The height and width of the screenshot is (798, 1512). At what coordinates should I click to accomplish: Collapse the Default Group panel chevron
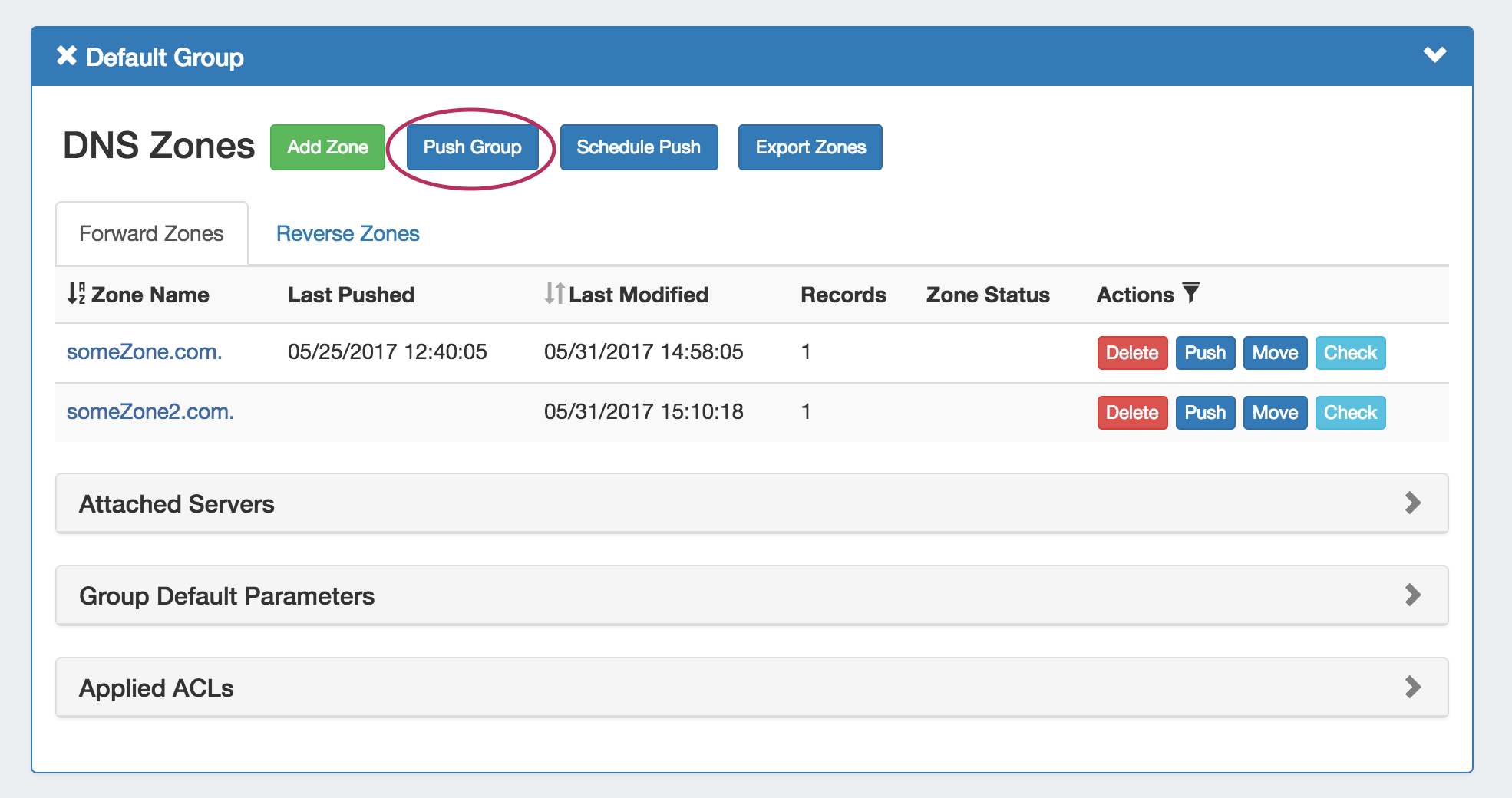[x=1434, y=55]
